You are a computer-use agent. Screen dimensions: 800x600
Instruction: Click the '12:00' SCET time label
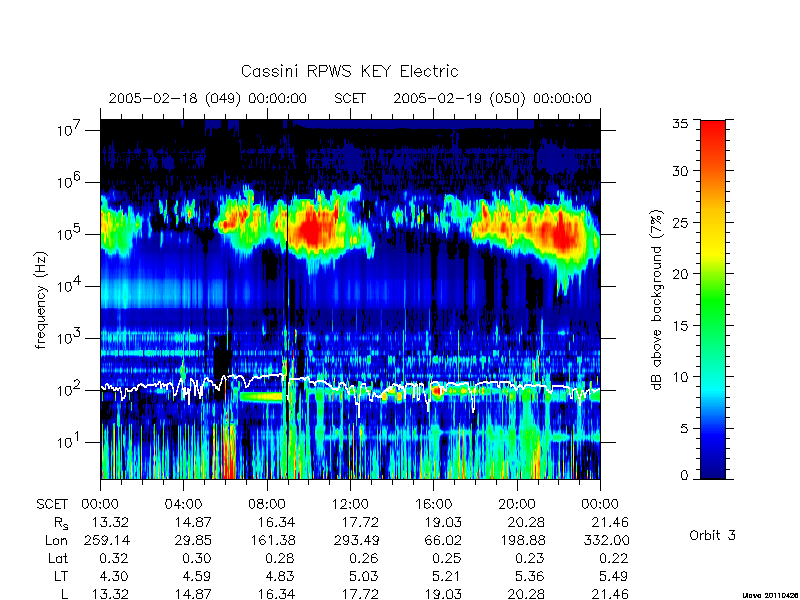pyautogui.click(x=350, y=504)
